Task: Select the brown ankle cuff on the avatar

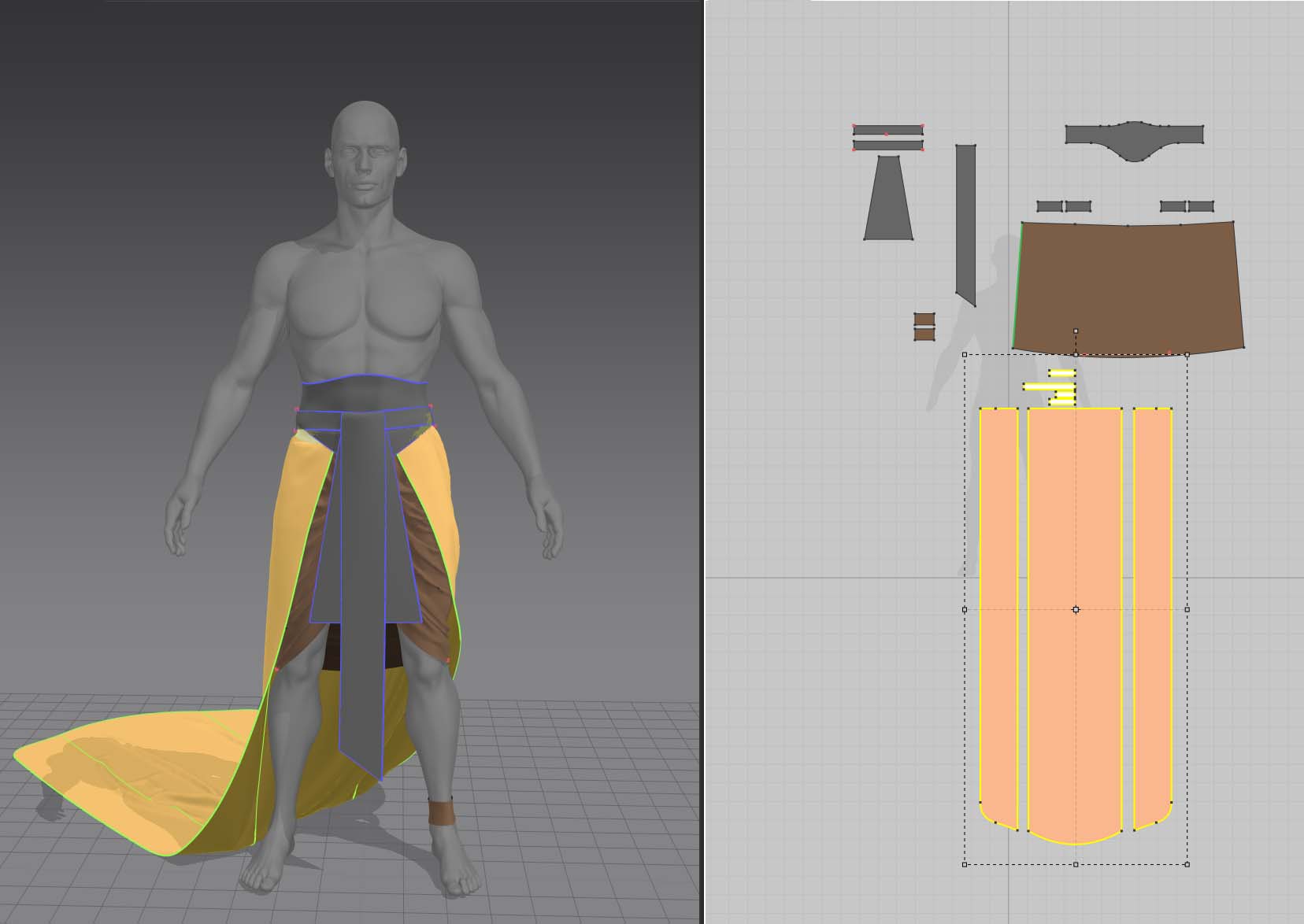Action: [x=443, y=811]
